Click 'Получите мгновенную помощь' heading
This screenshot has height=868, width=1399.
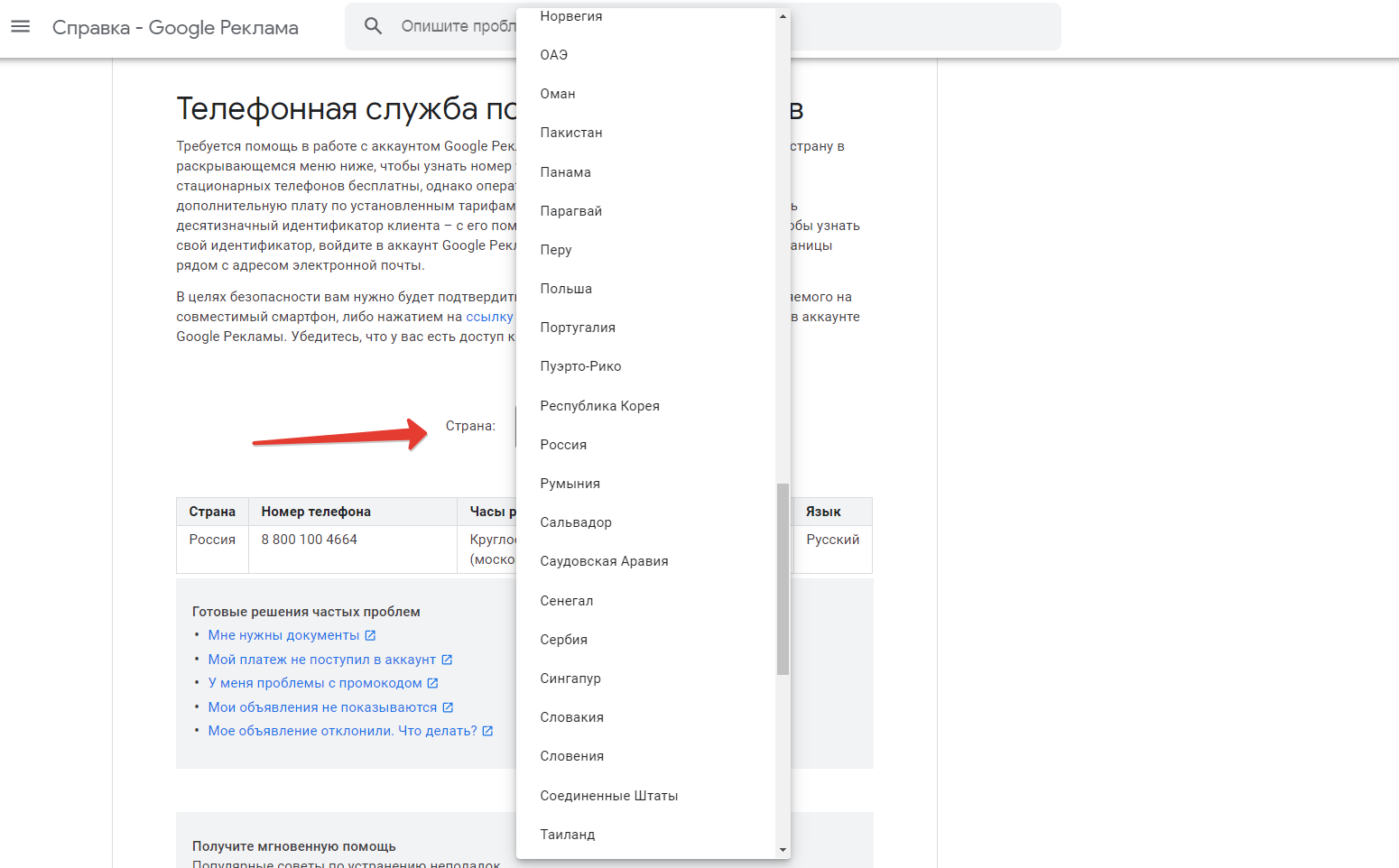[x=294, y=846]
